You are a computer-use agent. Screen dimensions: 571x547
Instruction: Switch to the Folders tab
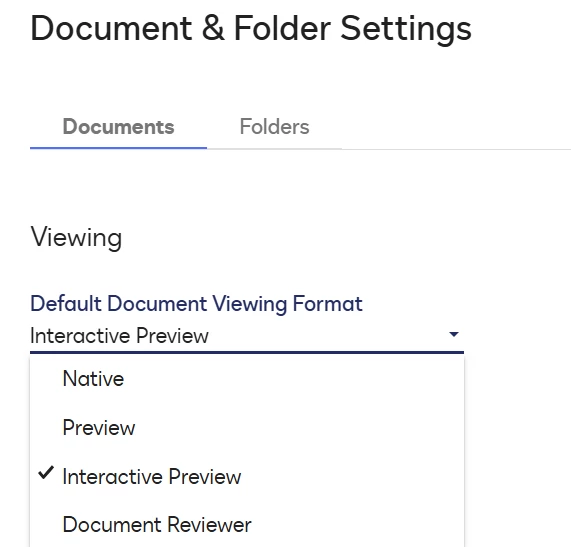(x=274, y=127)
